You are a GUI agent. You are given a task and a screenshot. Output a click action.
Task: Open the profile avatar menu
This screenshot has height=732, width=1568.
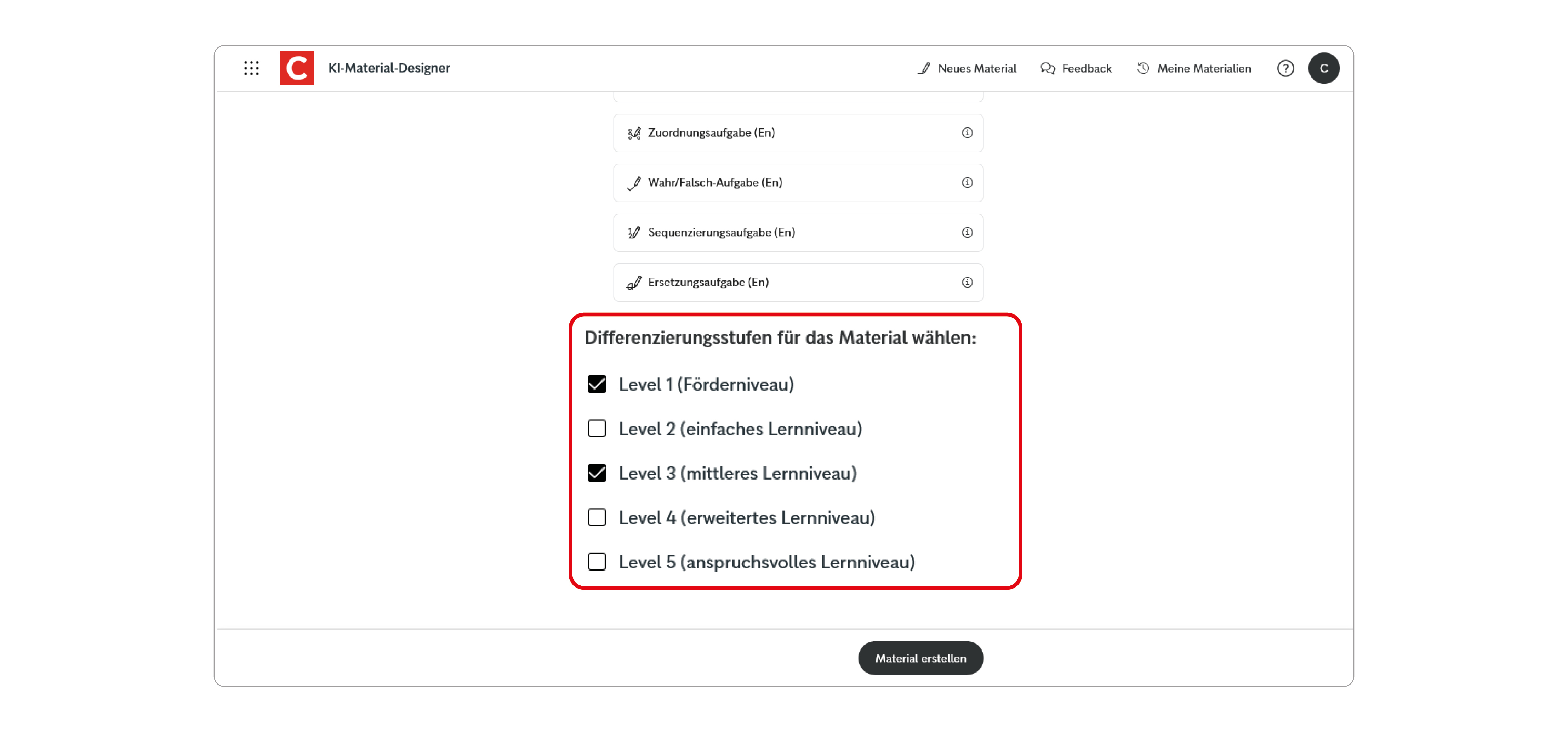click(x=1324, y=68)
